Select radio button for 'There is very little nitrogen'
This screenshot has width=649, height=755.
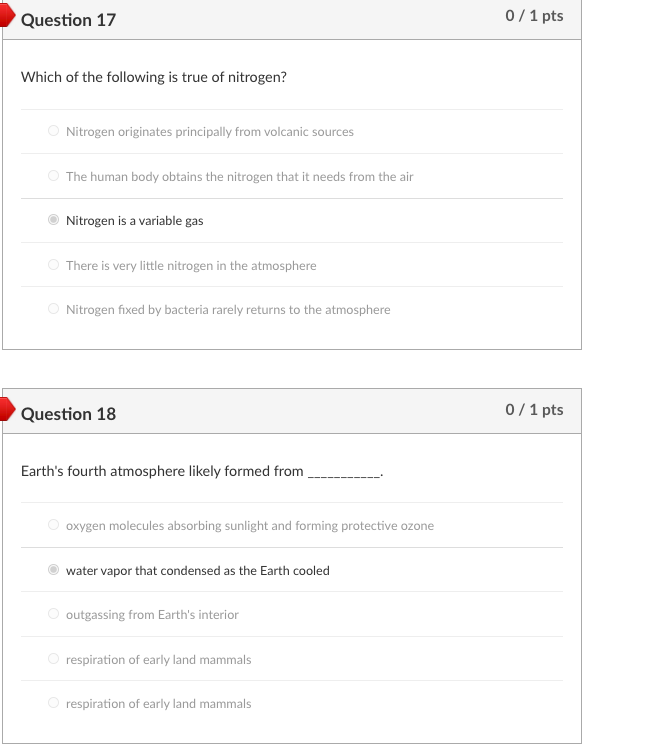[x=53, y=265]
